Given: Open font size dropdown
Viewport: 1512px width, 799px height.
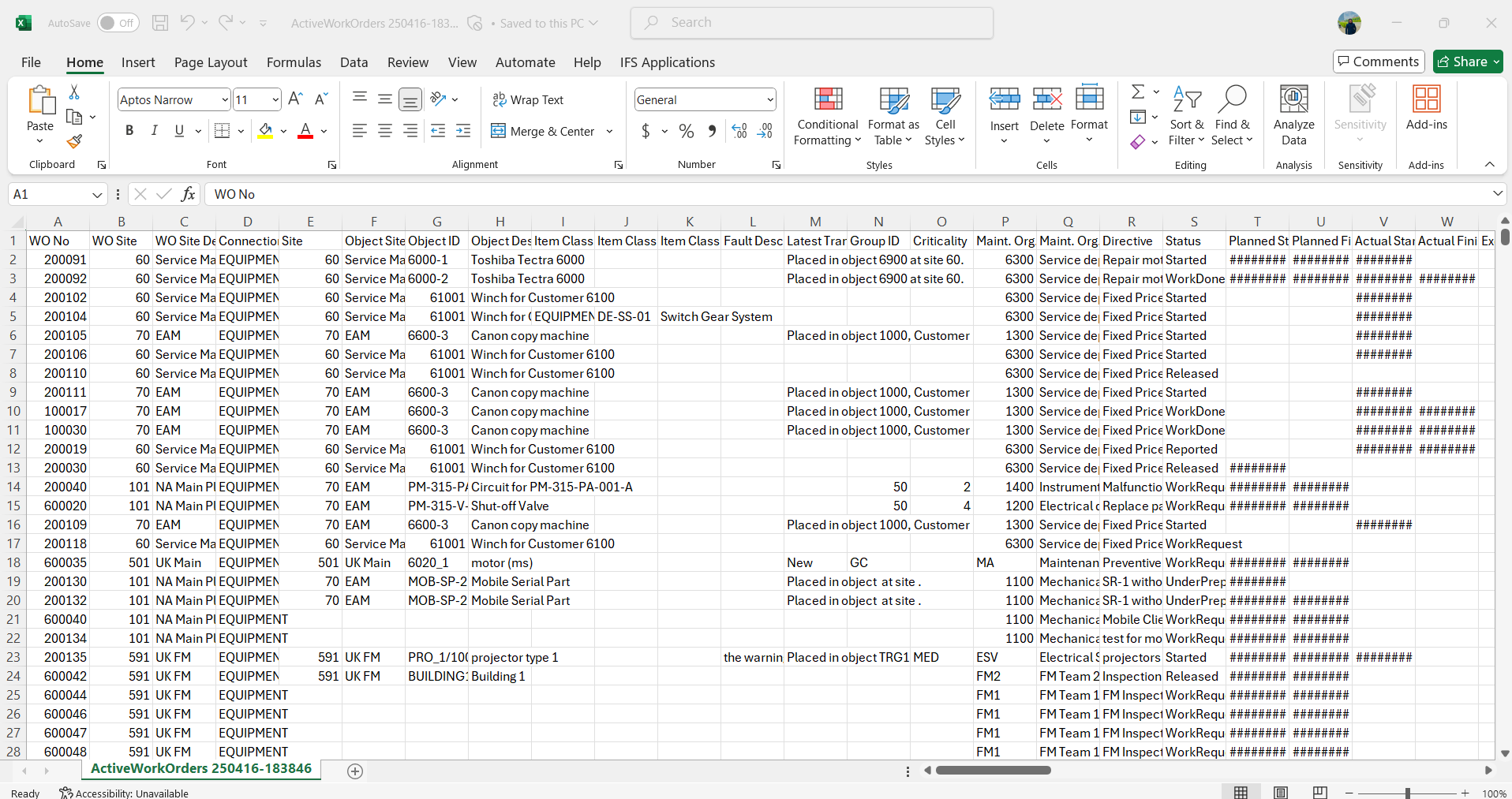Looking at the screenshot, I should [x=275, y=99].
